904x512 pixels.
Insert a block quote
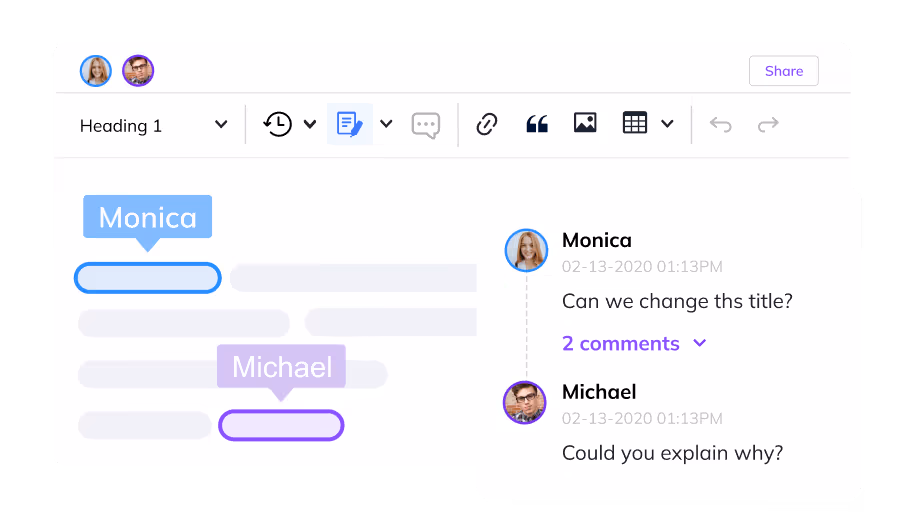click(x=537, y=124)
